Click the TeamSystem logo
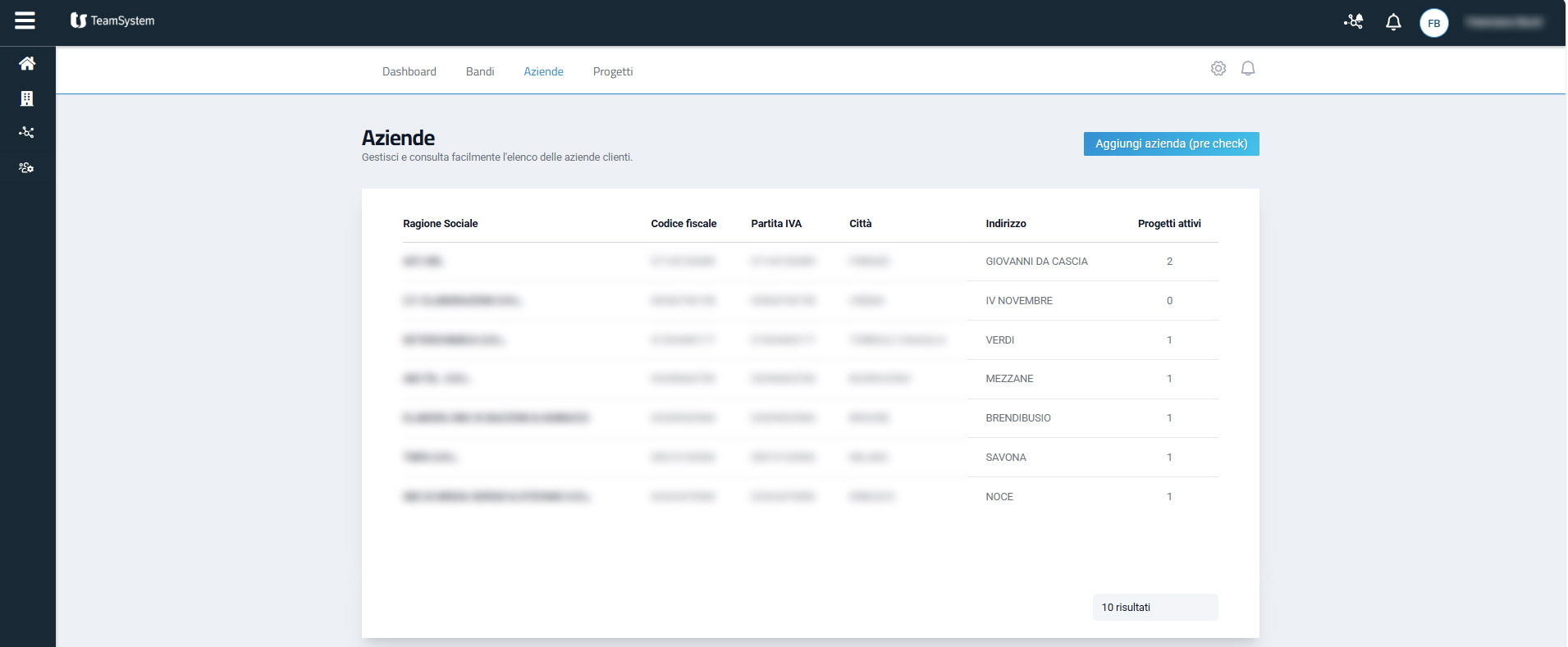 112,21
